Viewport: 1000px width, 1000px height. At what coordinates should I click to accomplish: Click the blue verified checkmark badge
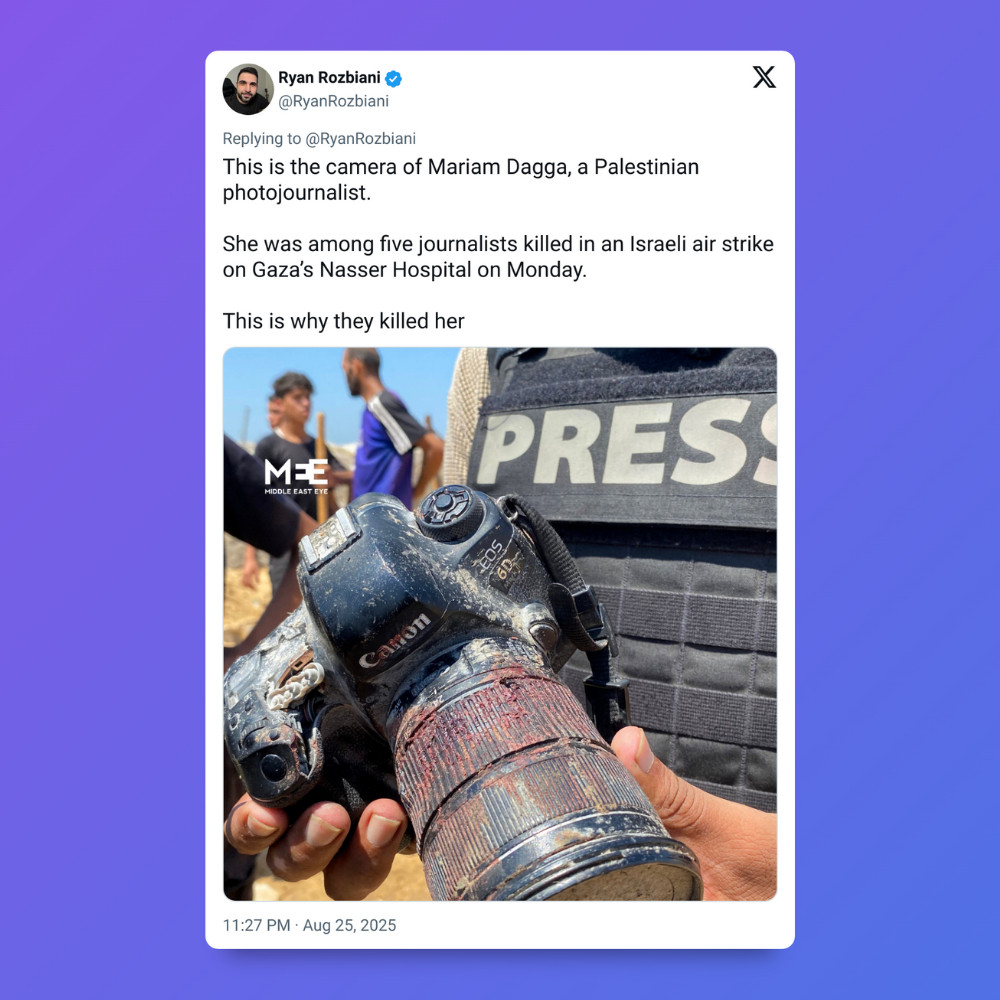tap(393, 78)
